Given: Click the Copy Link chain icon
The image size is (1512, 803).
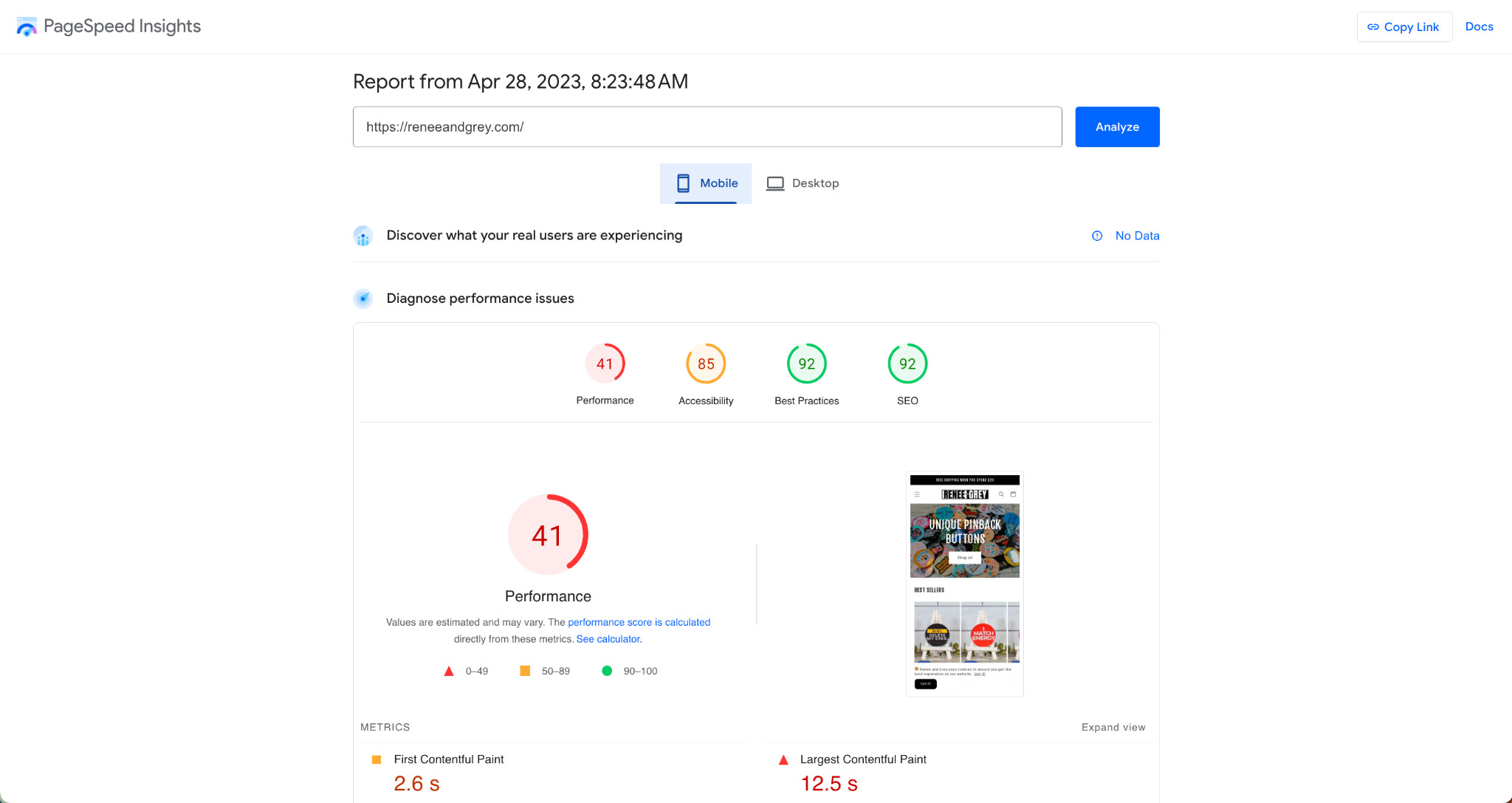Looking at the screenshot, I should click(1373, 27).
